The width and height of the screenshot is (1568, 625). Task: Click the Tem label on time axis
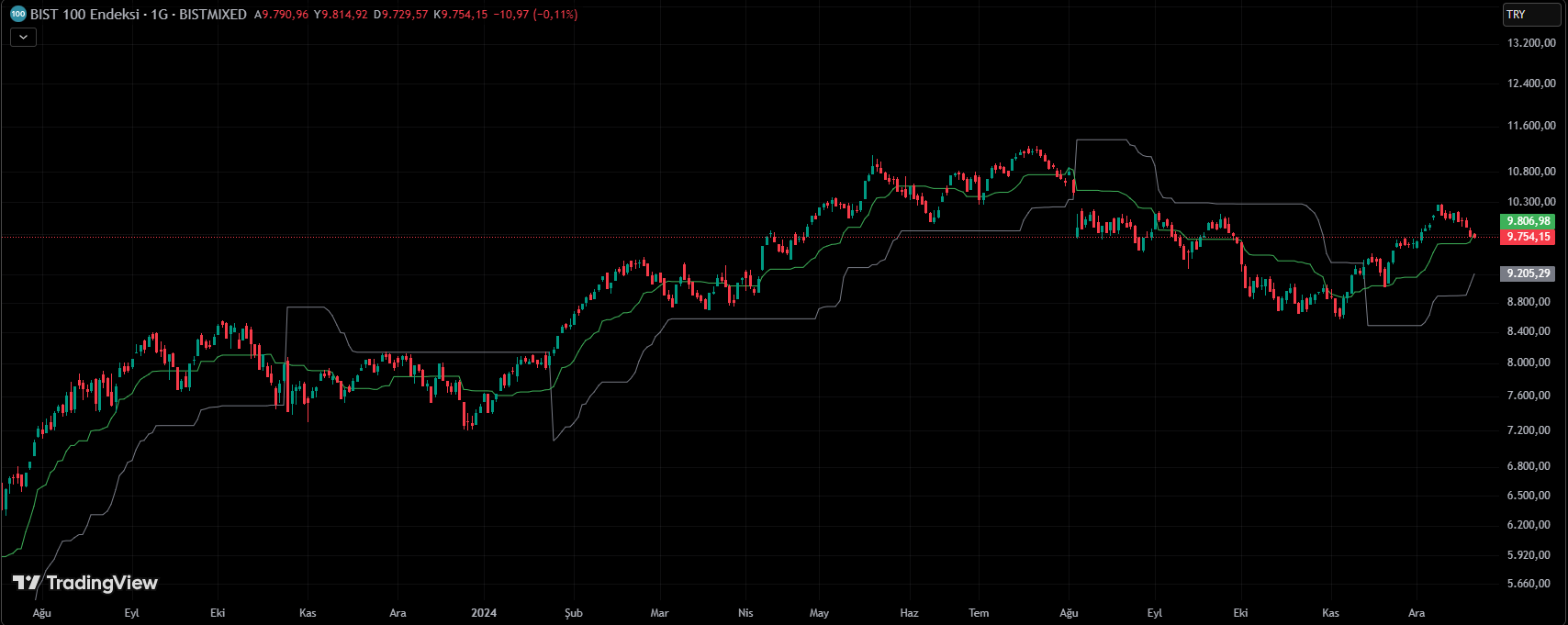(980, 613)
